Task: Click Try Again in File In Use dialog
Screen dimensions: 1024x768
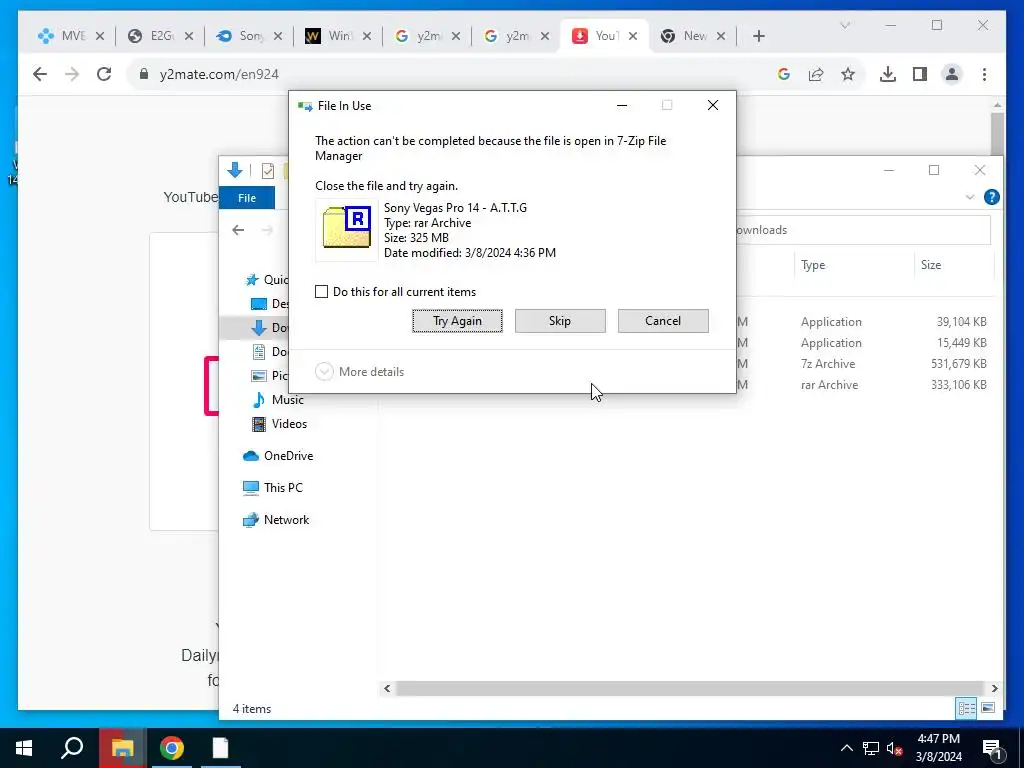Action: tap(457, 321)
